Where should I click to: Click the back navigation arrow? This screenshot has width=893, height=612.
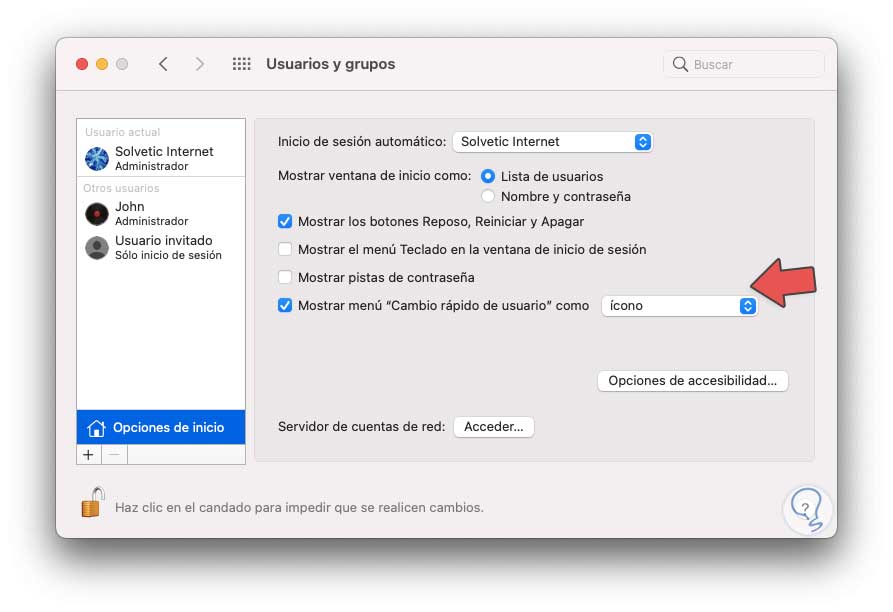163,64
